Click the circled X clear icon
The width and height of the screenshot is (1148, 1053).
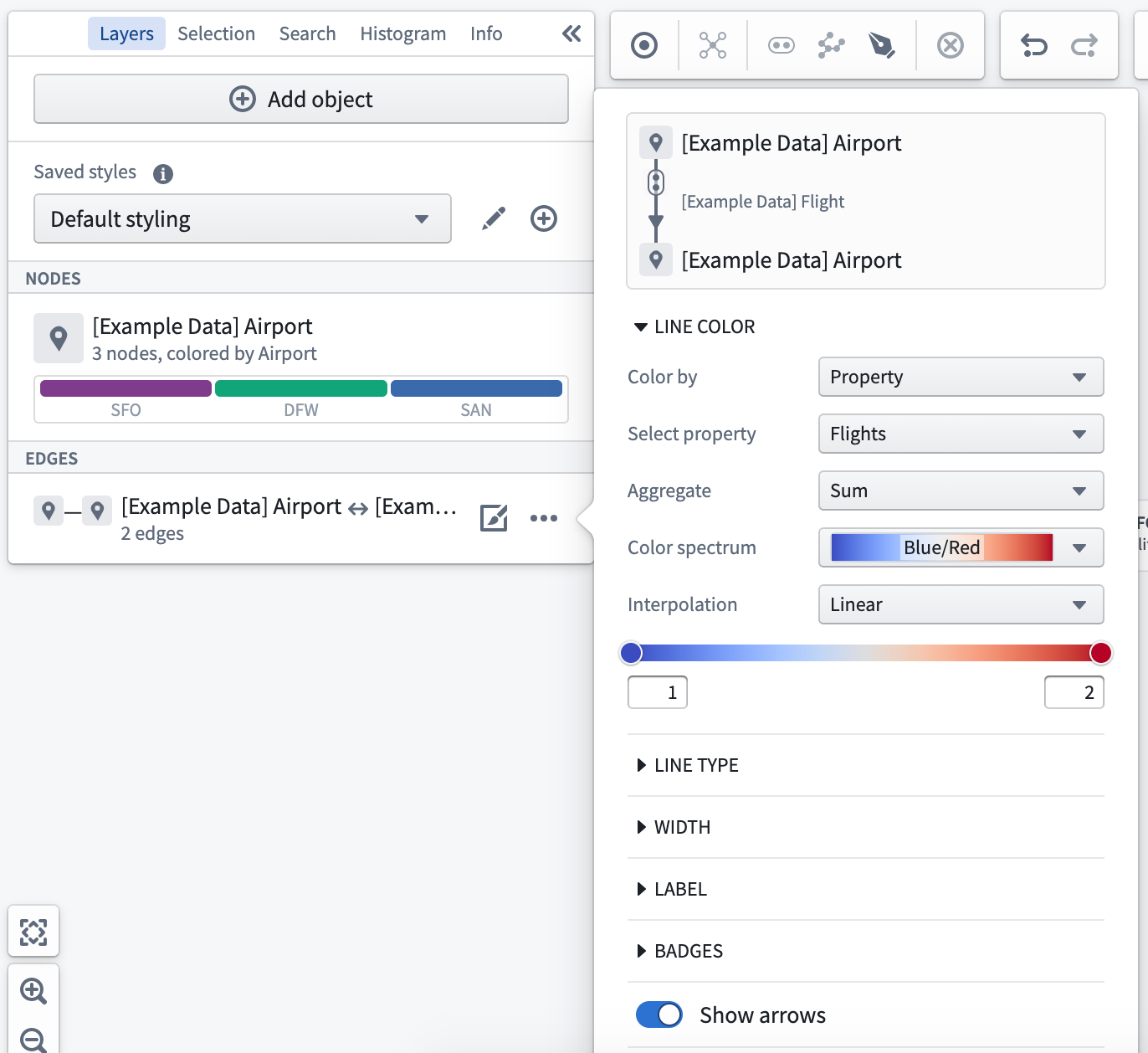pyautogui.click(x=951, y=45)
